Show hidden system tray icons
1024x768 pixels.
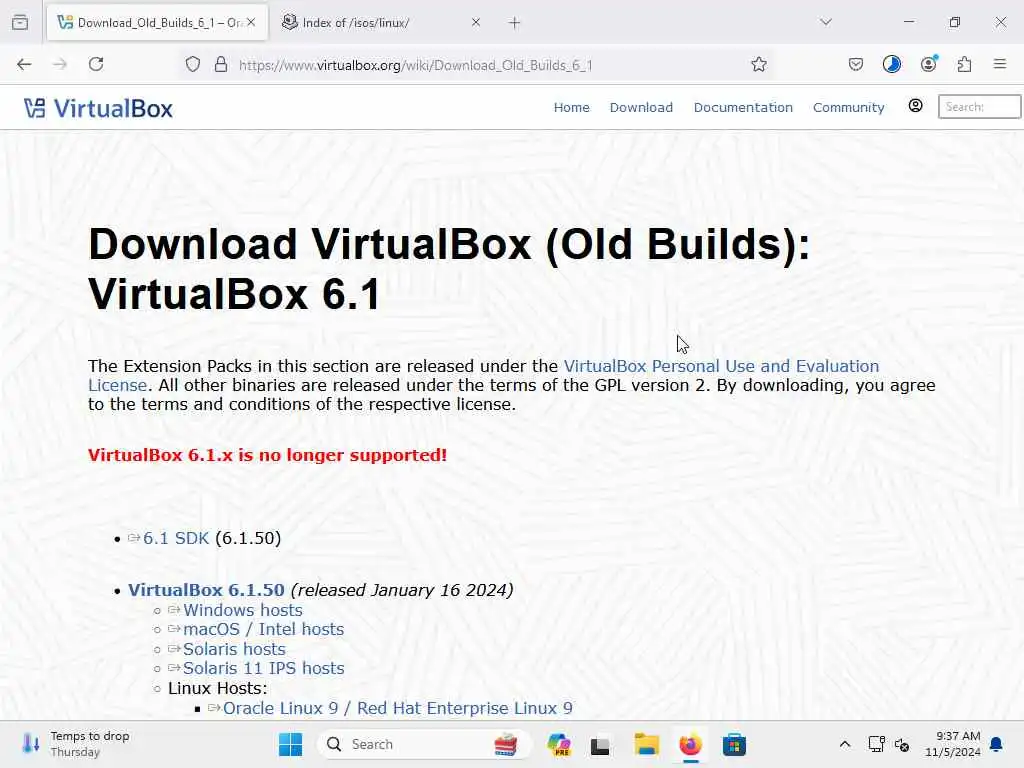point(844,744)
